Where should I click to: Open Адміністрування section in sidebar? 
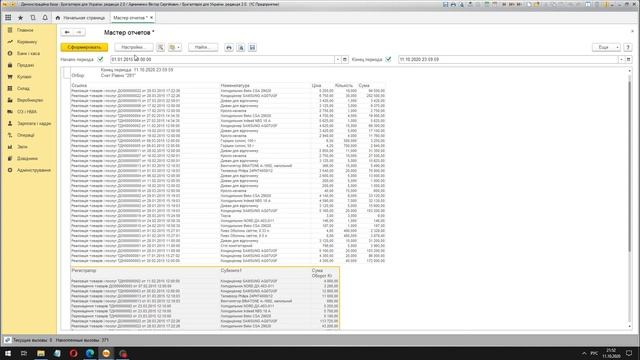pyautogui.click(x=34, y=170)
